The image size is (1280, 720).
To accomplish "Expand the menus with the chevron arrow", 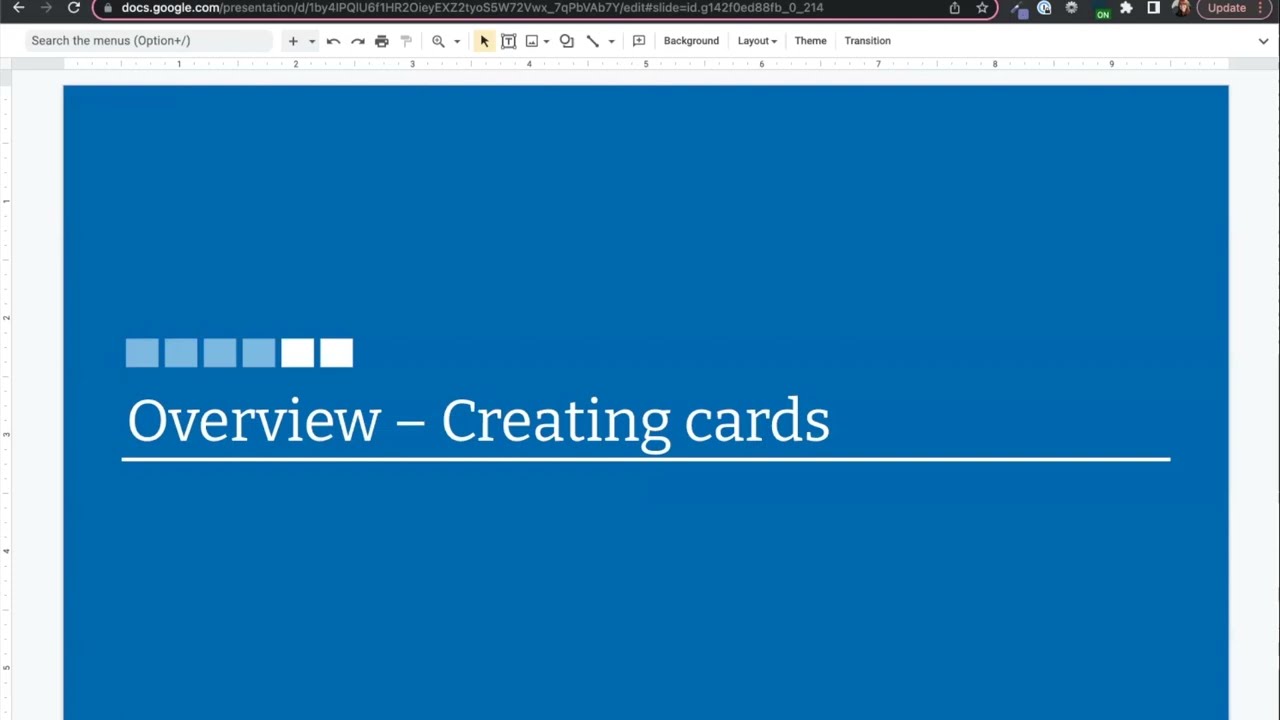I will (1263, 41).
